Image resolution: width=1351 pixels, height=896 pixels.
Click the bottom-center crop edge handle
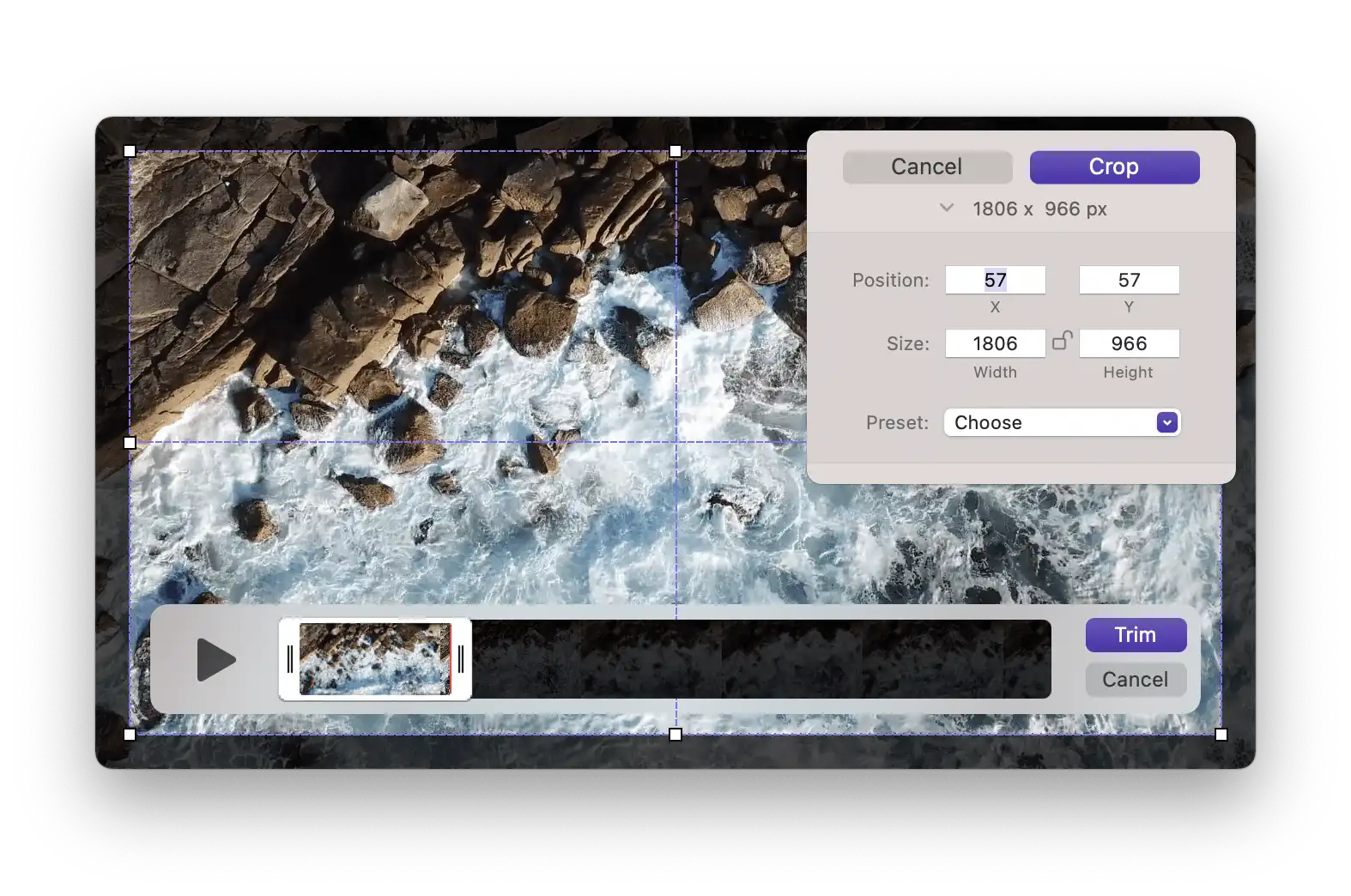(675, 735)
